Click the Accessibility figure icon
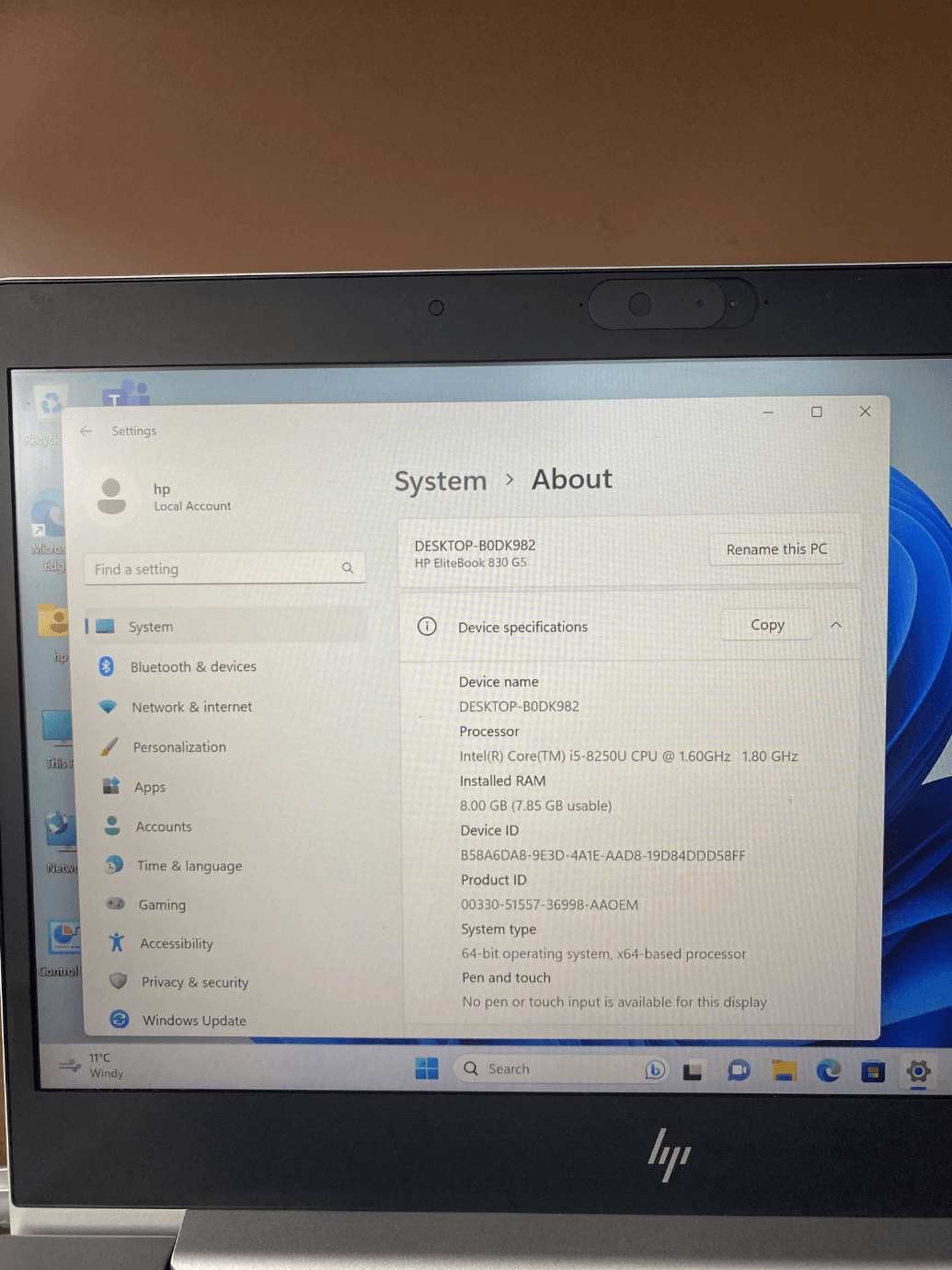The width and height of the screenshot is (952, 1270). click(116, 942)
